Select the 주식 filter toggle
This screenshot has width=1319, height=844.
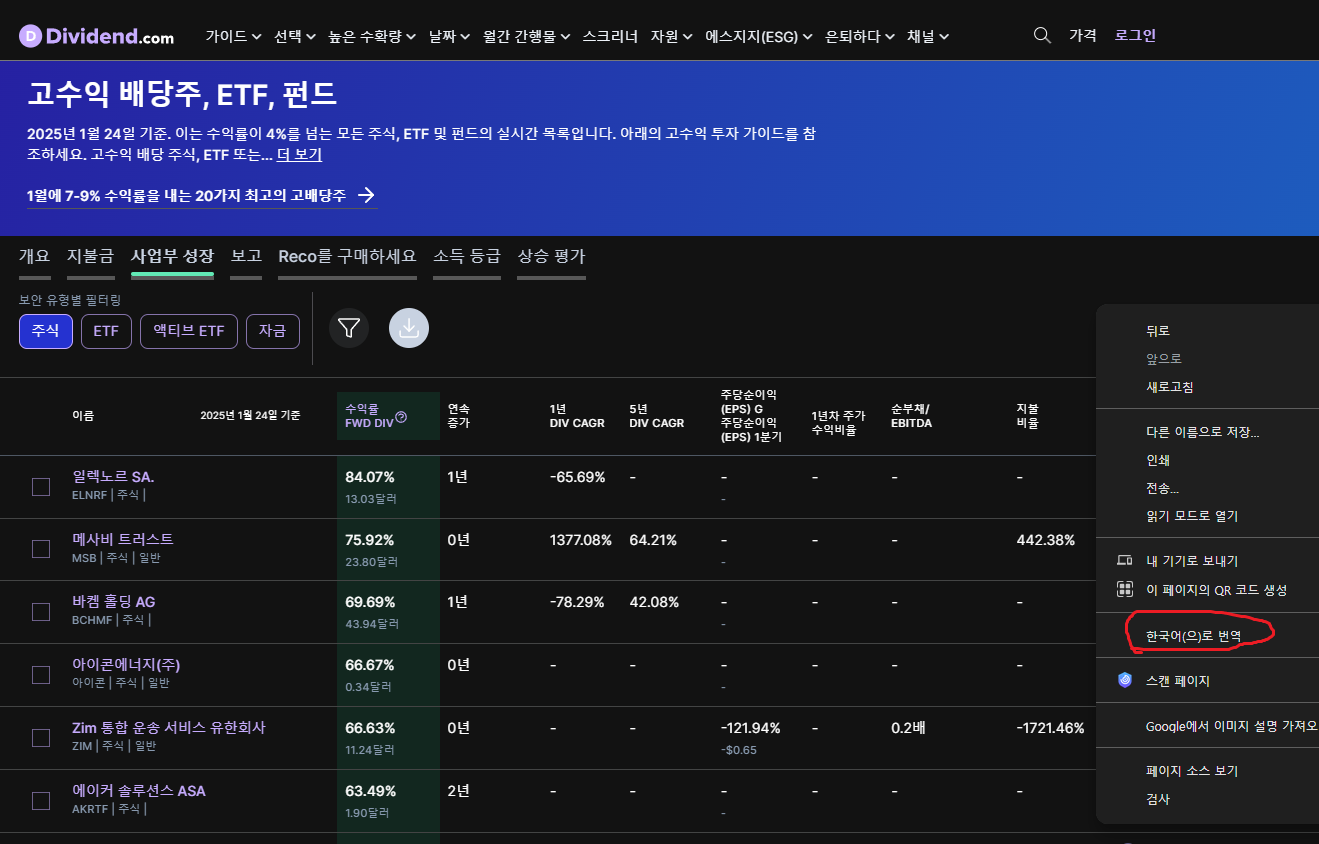(x=46, y=331)
